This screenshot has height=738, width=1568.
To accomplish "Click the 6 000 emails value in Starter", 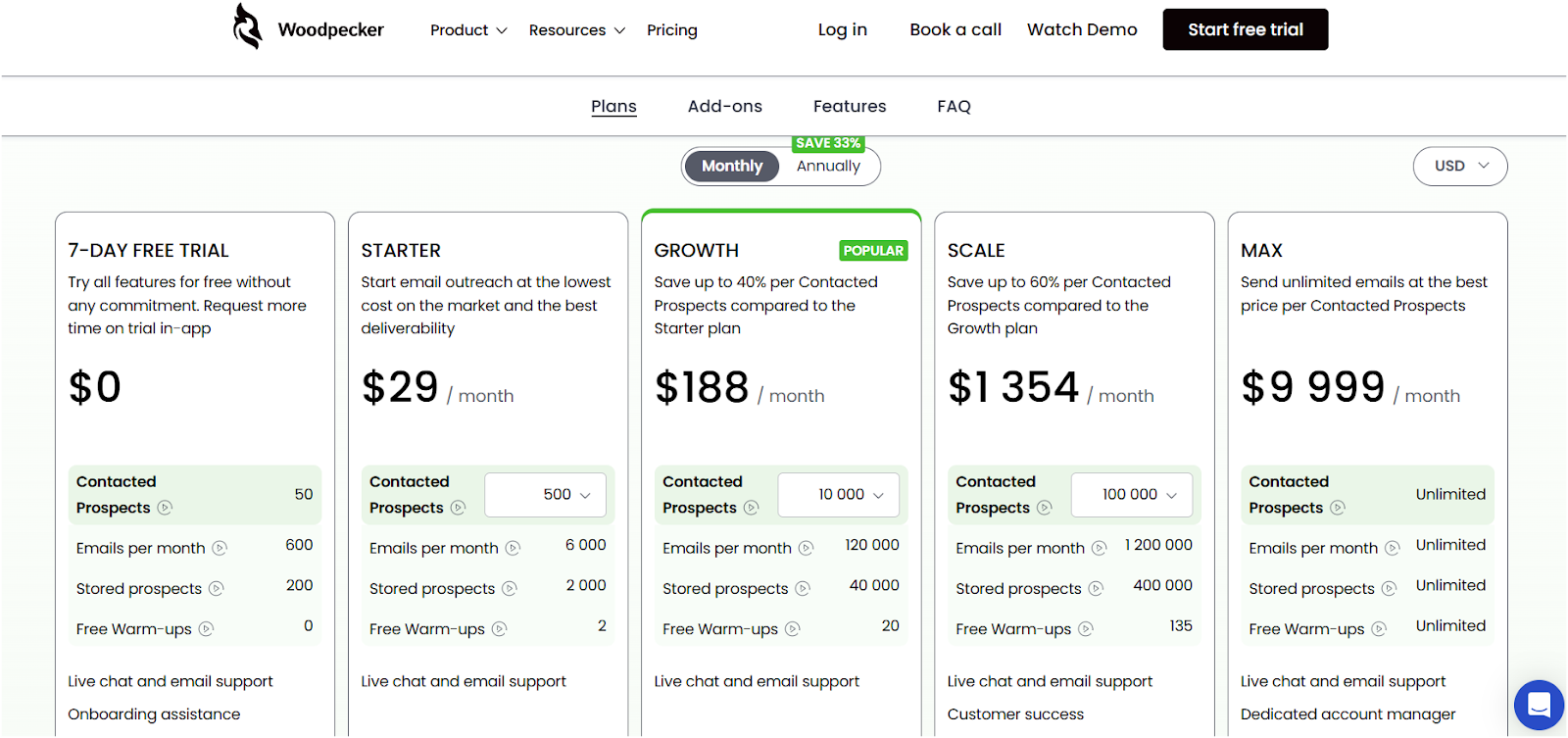I will 586,545.
